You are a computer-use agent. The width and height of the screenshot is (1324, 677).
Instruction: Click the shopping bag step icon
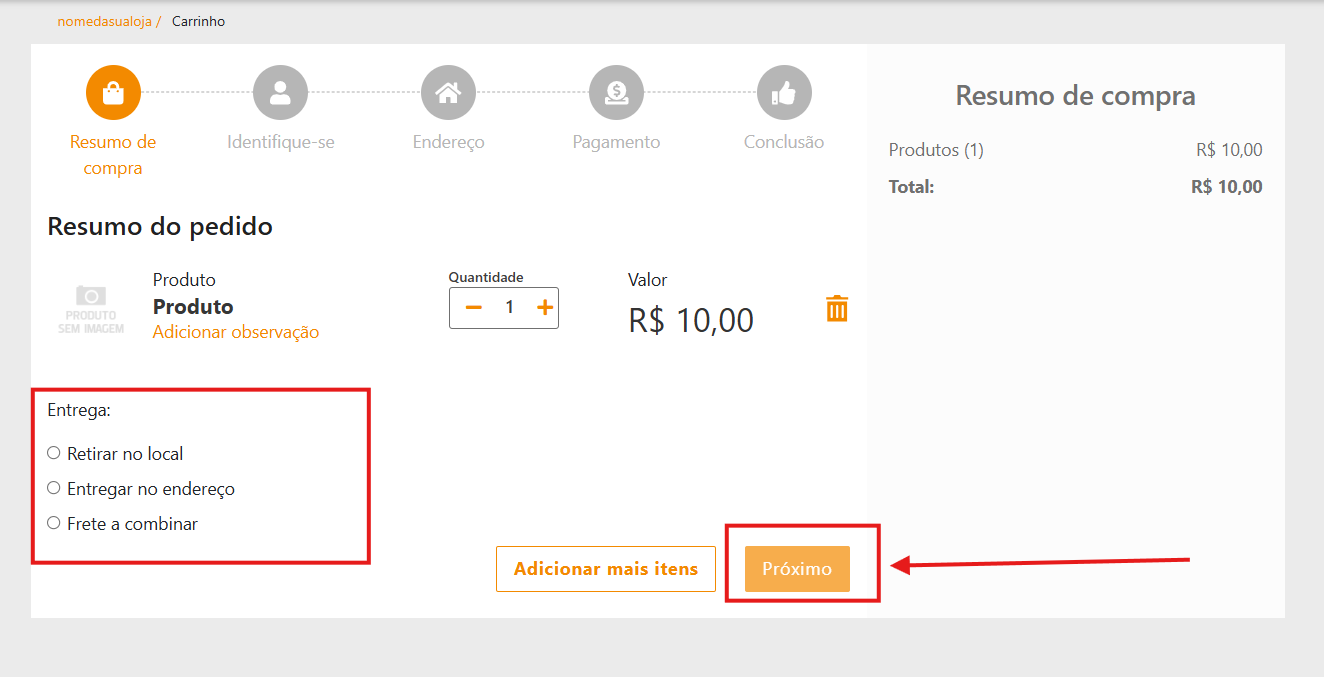(113, 92)
